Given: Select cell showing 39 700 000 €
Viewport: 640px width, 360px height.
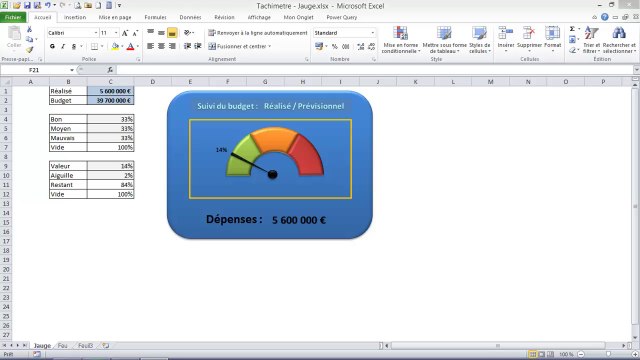Looking at the screenshot, I should [111, 100].
